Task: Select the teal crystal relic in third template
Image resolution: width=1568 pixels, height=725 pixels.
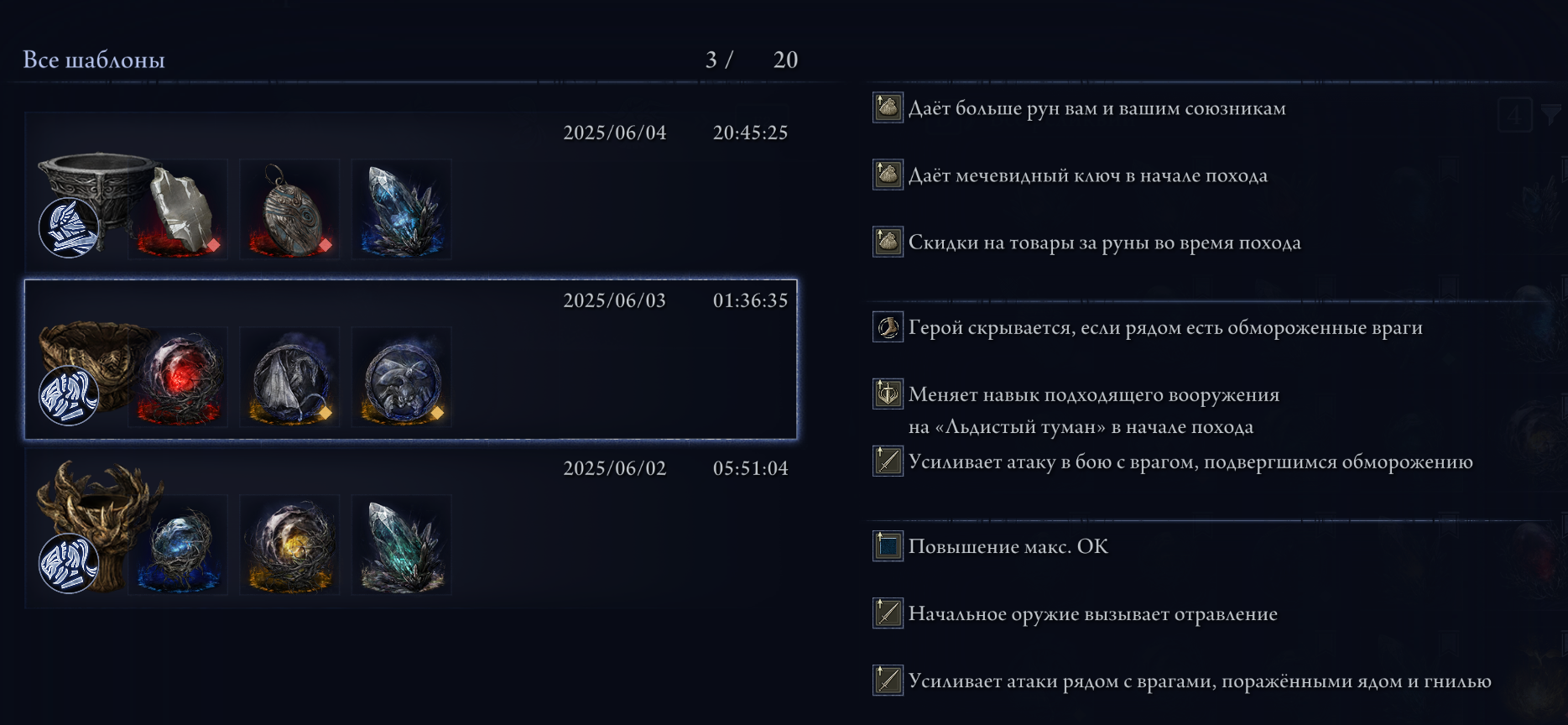Action: pos(402,545)
